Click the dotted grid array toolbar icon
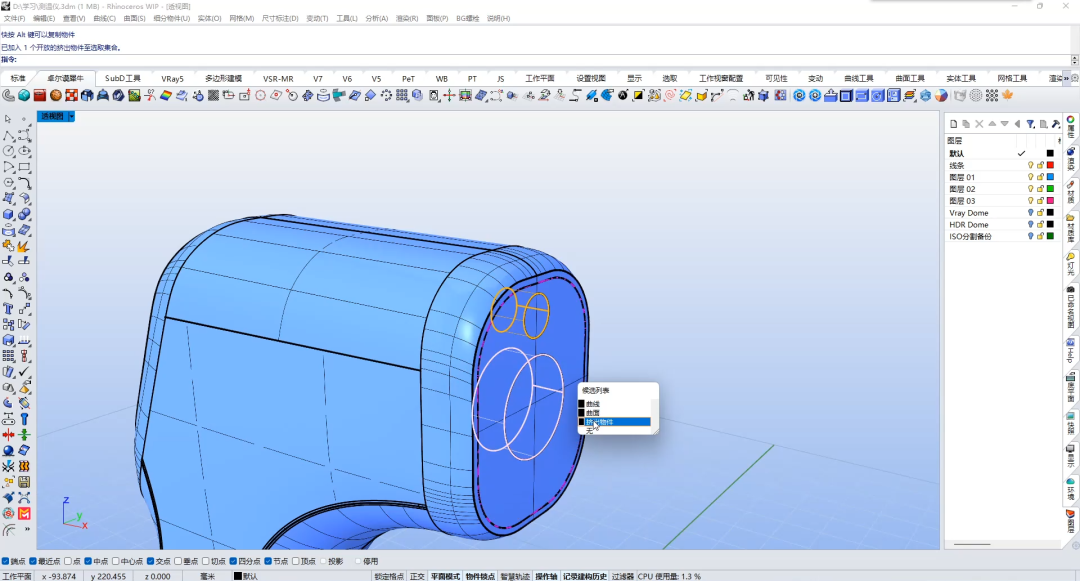This screenshot has width=1080, height=581. tap(992, 96)
